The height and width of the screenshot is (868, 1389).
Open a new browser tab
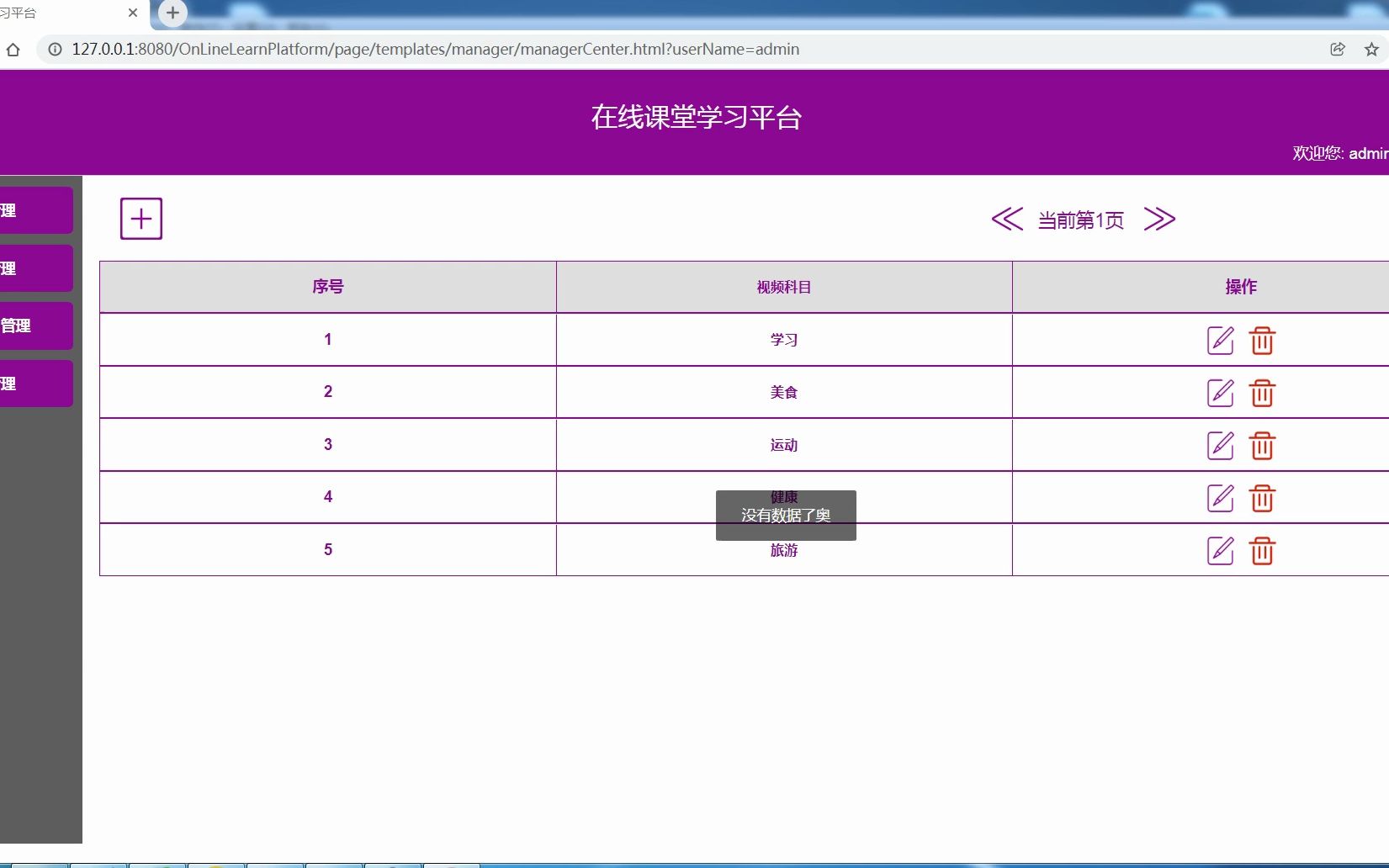tap(172, 13)
